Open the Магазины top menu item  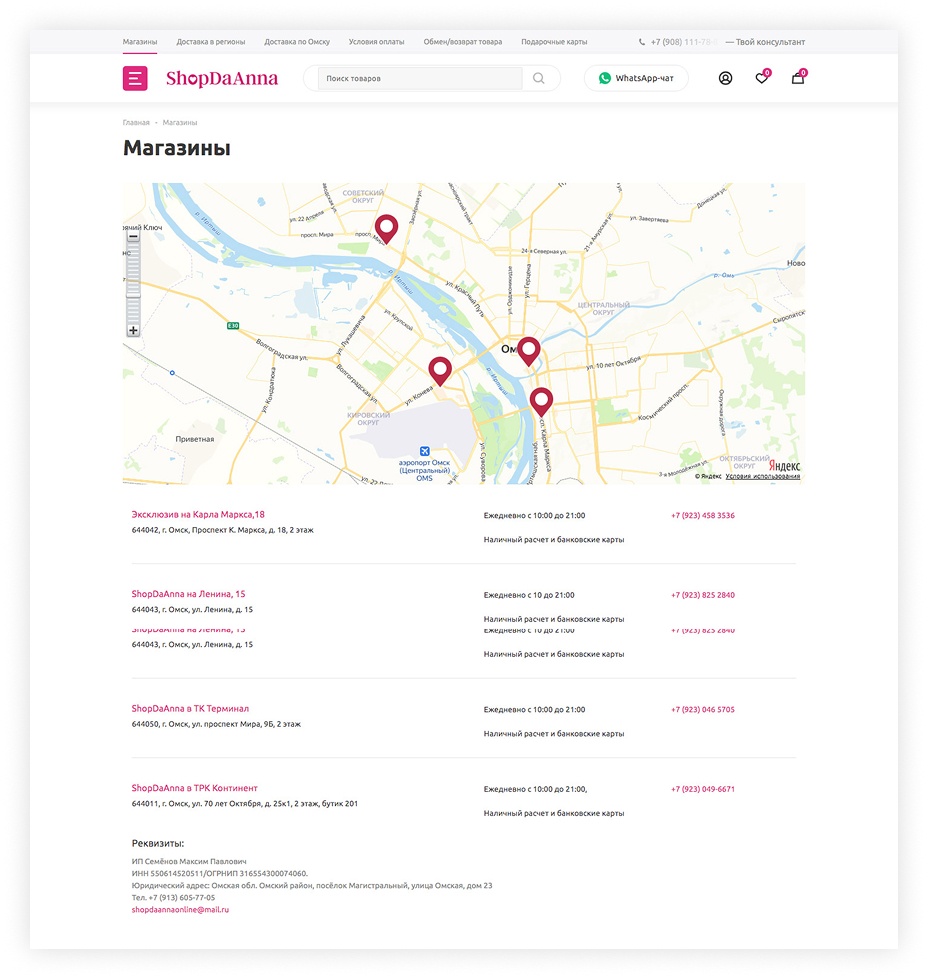click(x=140, y=42)
